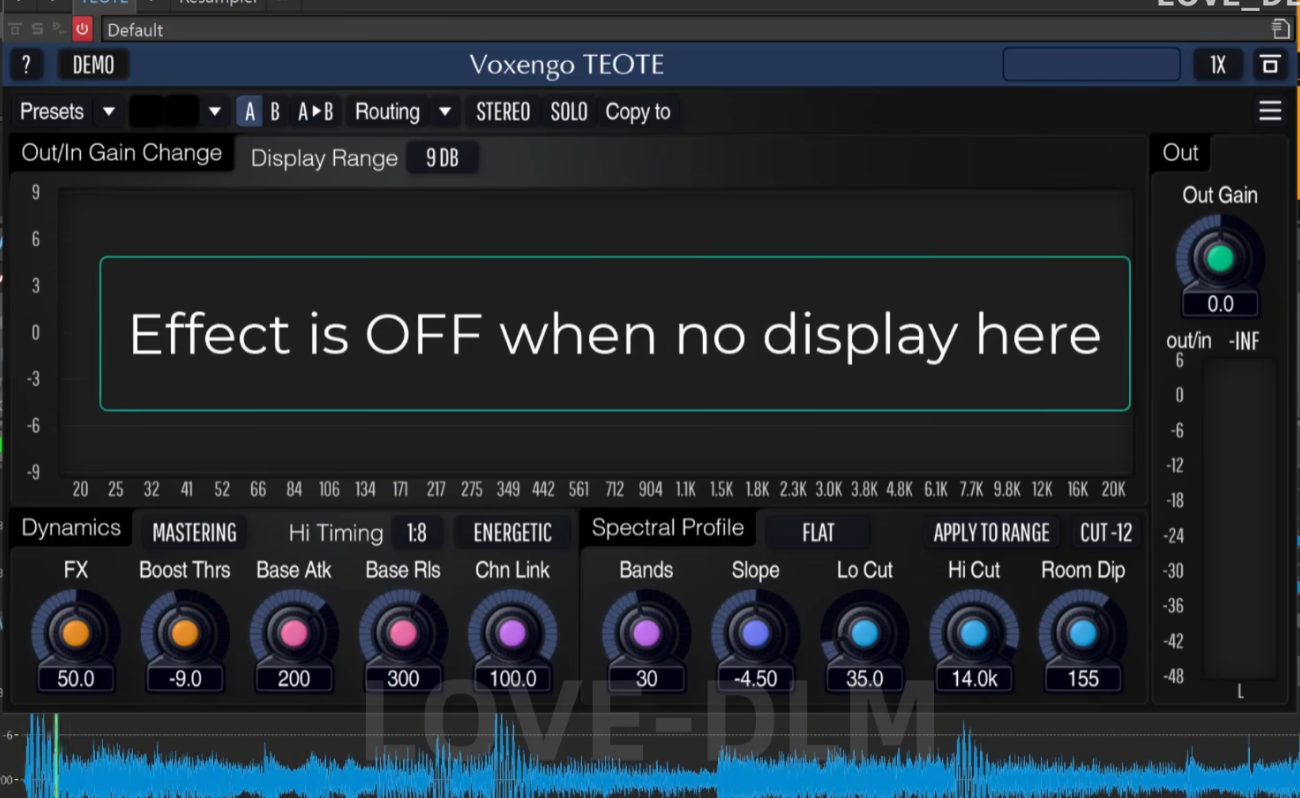
Task: Click the out/in level meter
Action: point(1240,517)
